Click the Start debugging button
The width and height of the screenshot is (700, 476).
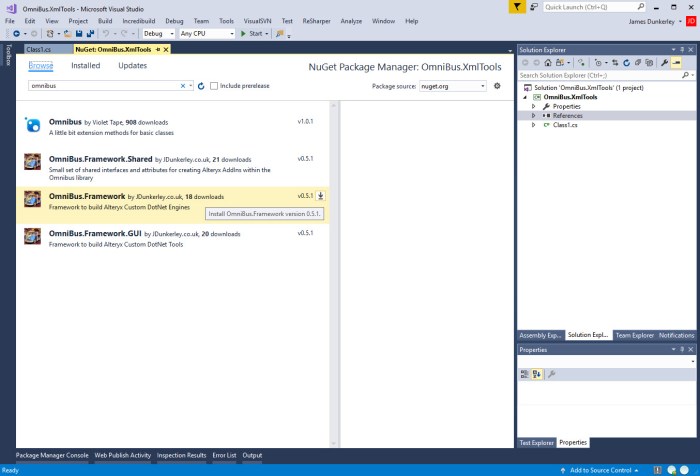251,33
